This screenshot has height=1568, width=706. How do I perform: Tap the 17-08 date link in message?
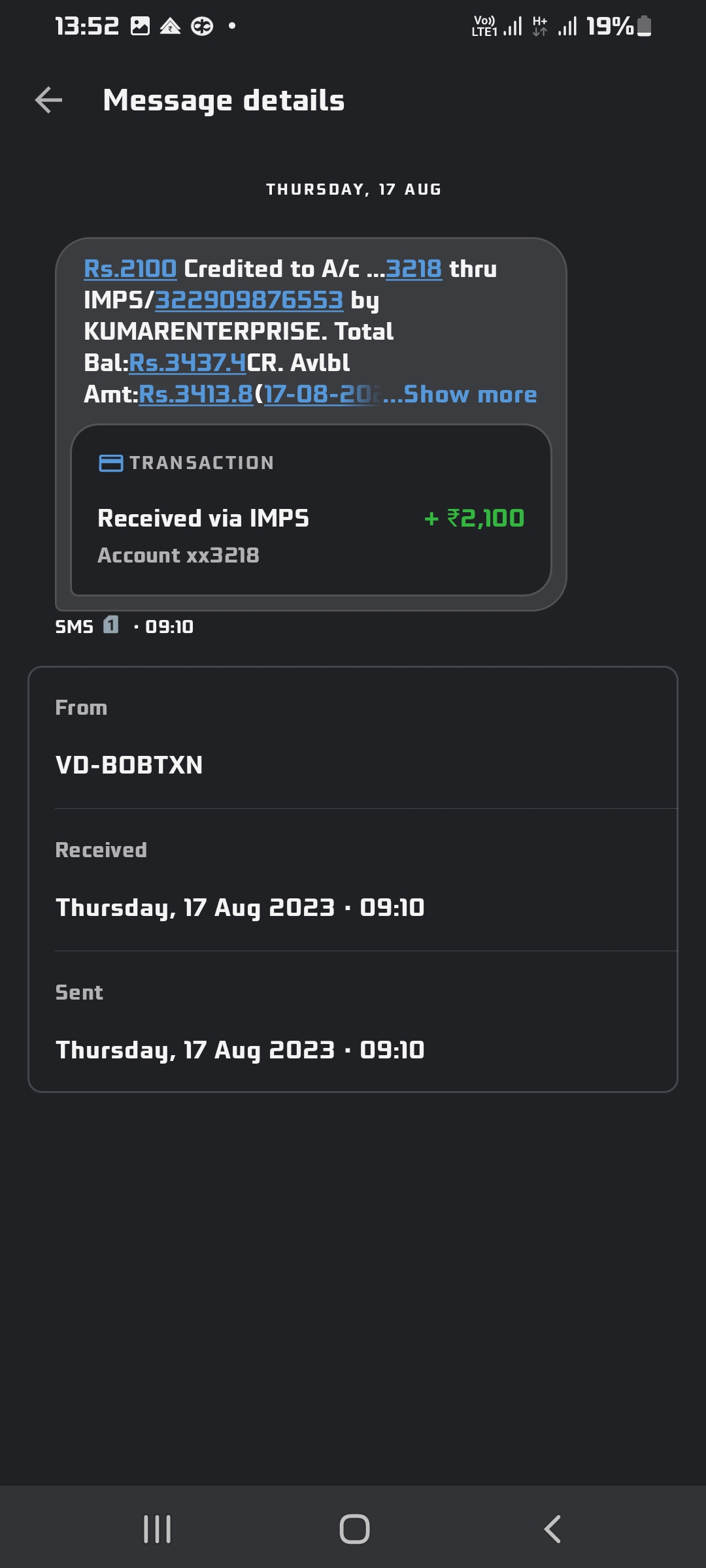tap(320, 395)
